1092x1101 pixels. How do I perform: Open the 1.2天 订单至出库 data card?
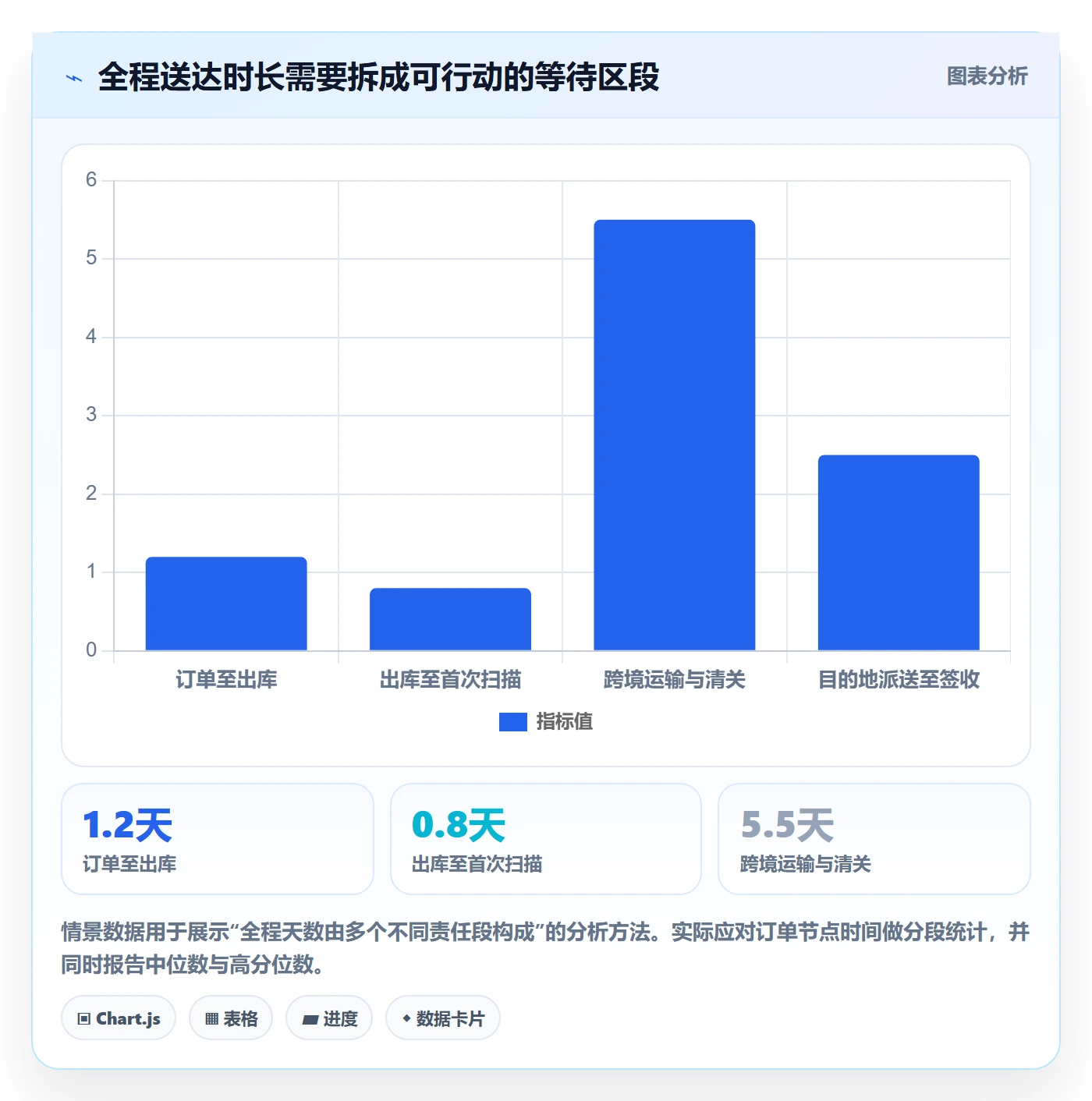point(218,839)
